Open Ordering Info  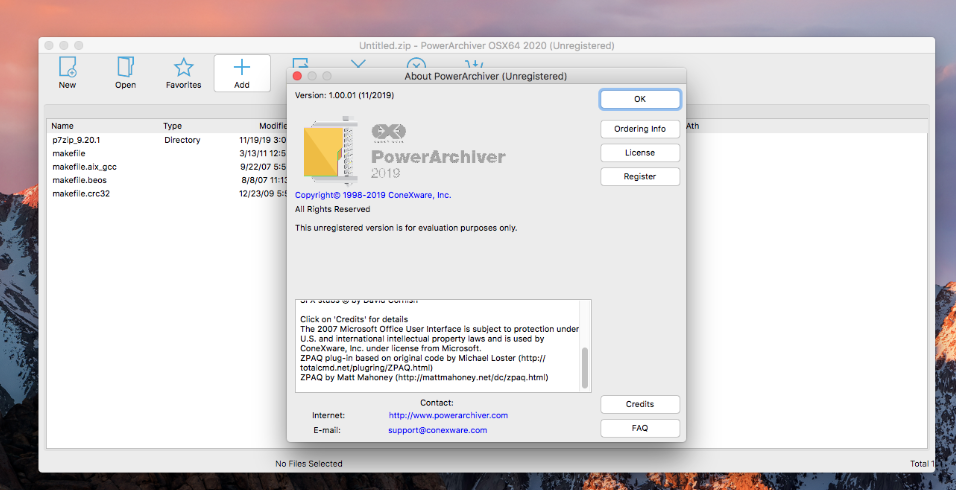pos(640,129)
